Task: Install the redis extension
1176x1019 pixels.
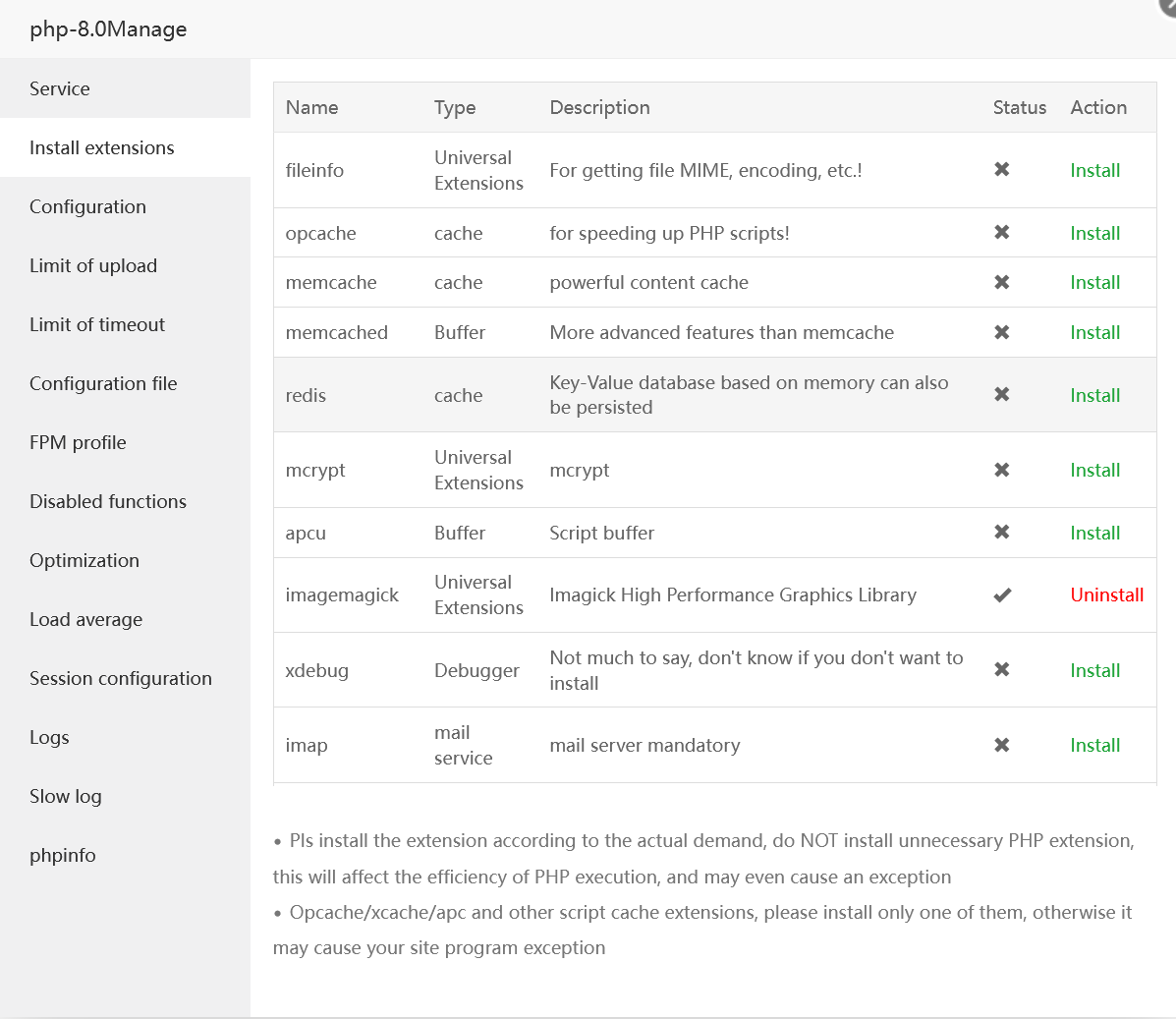Action: tap(1094, 395)
